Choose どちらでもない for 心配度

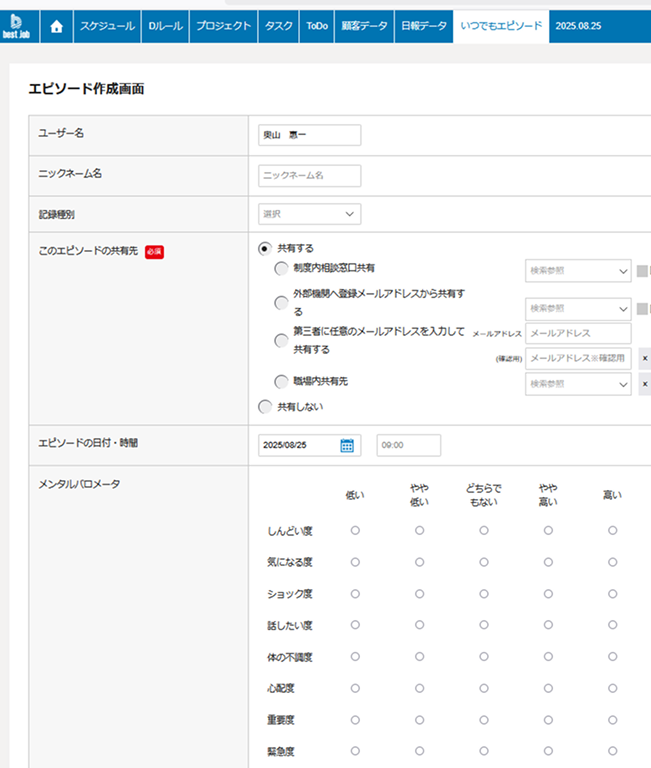(x=484, y=688)
